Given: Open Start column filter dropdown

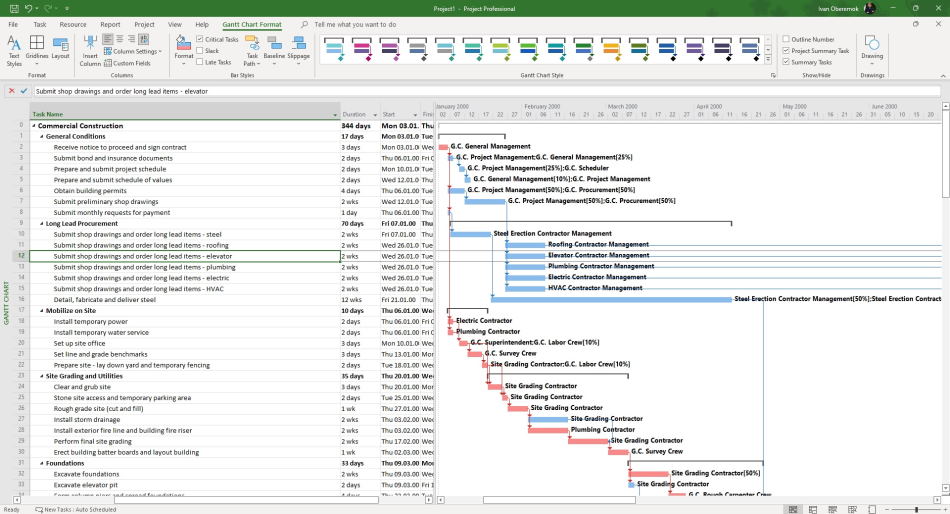Looking at the screenshot, I should [x=416, y=115].
